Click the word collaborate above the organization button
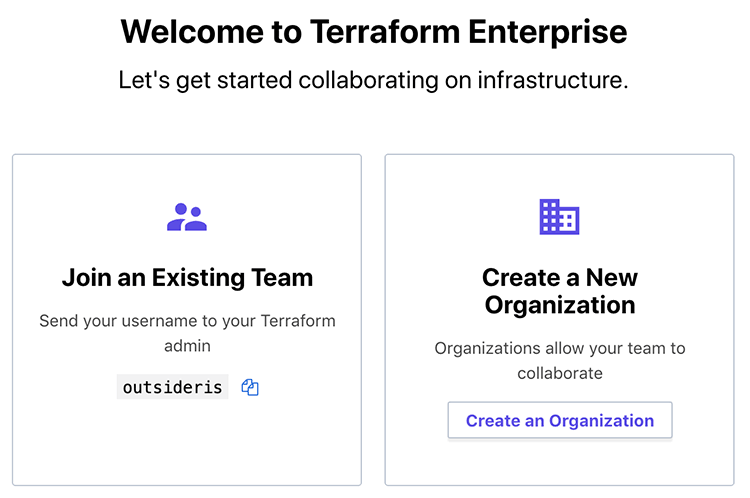The image size is (750, 498). [x=560, y=373]
